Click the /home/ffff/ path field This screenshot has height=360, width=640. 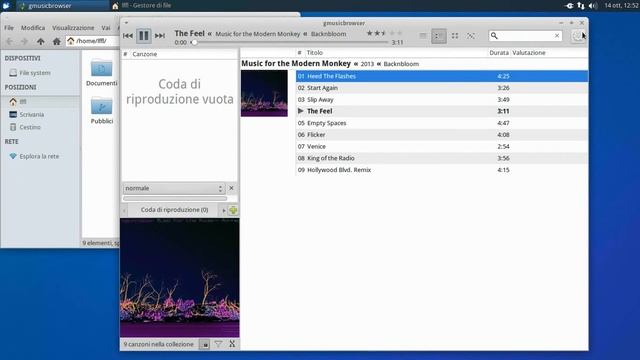(93, 41)
